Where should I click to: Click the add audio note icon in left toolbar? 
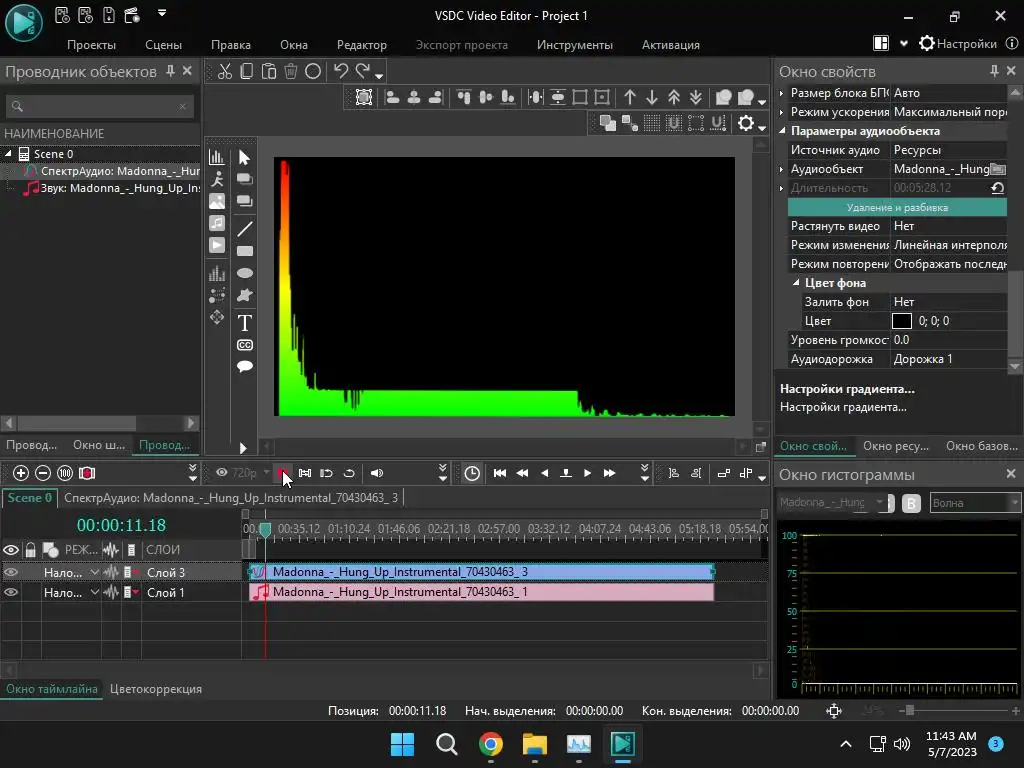coord(217,223)
